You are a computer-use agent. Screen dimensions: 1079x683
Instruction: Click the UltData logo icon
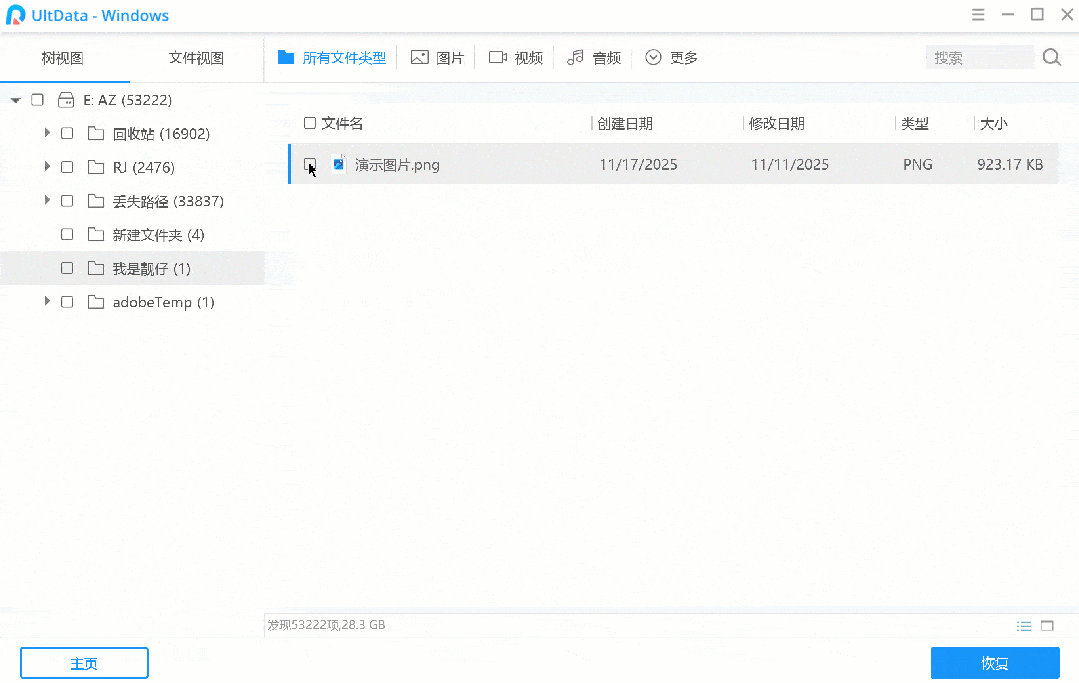16,15
